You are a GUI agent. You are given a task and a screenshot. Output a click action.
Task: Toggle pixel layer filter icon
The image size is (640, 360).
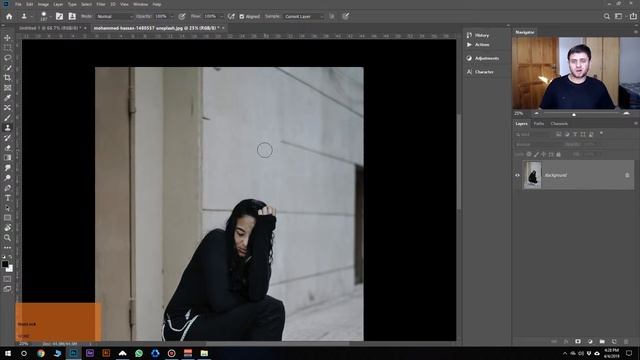pos(559,134)
